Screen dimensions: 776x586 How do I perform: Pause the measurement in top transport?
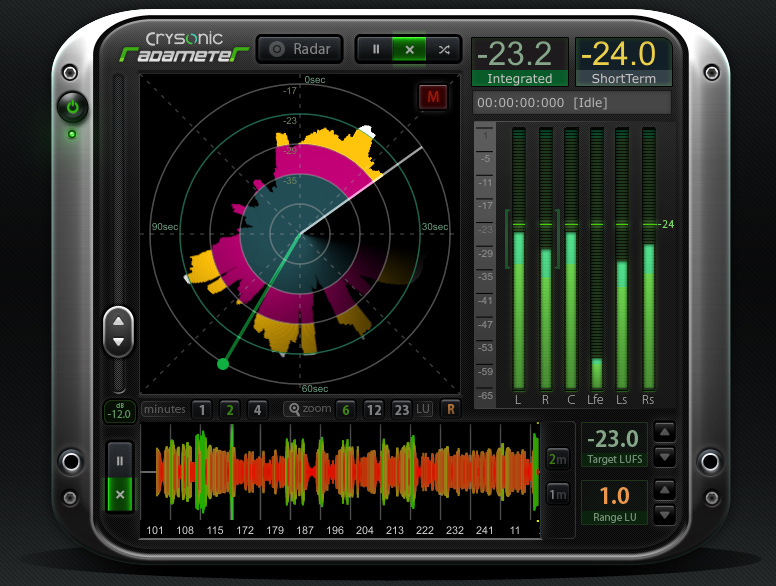point(376,49)
